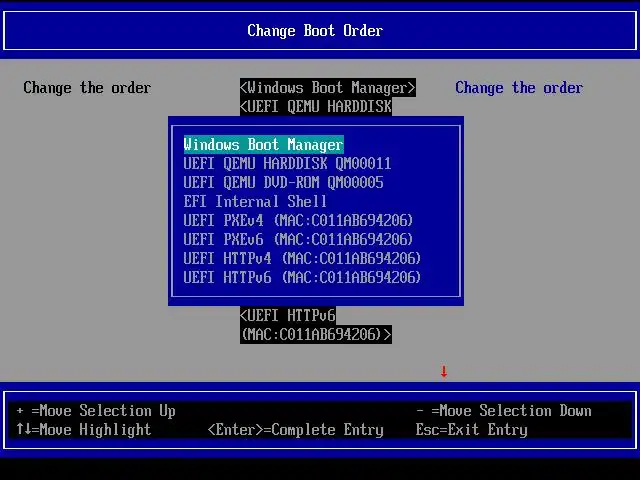Click background <UEFI HTTPv6 field line

[288, 316]
